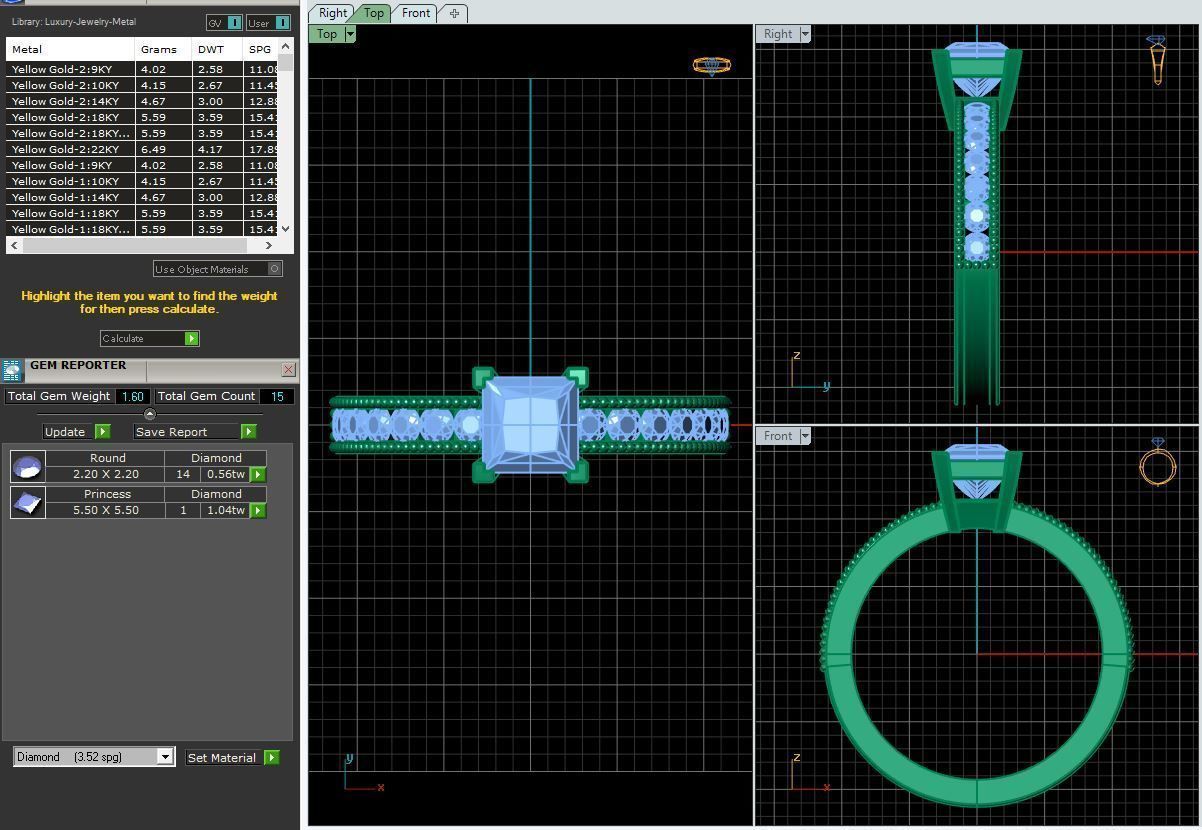Switch to the Right viewport tab
The height and width of the screenshot is (830, 1202).
(332, 13)
